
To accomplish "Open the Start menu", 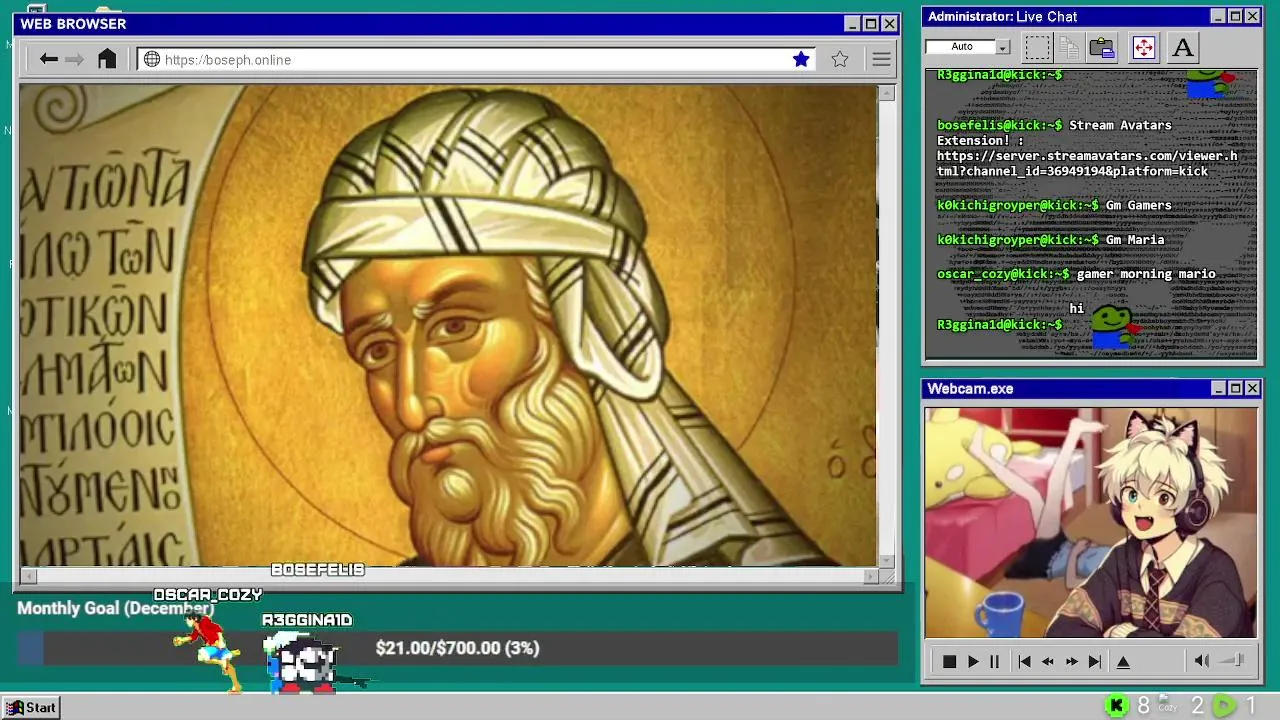I will tap(31, 707).
